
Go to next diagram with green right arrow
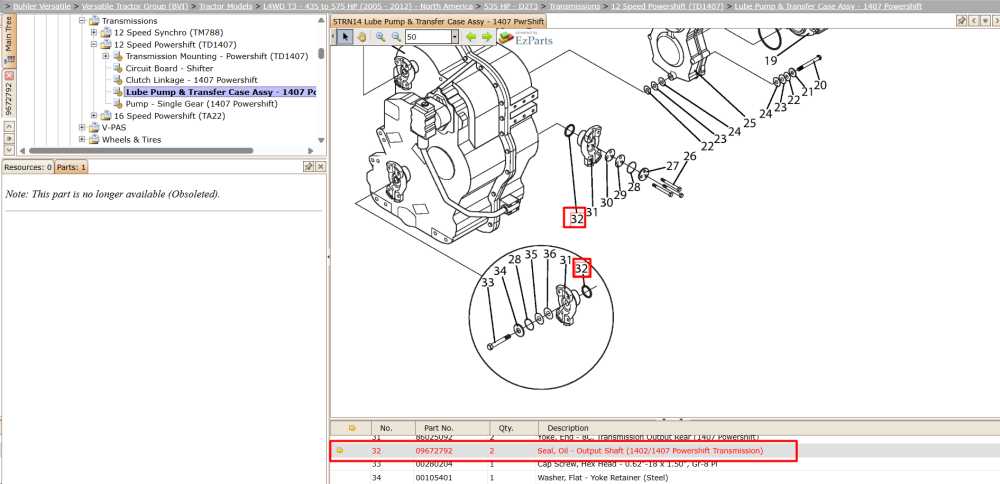487,36
